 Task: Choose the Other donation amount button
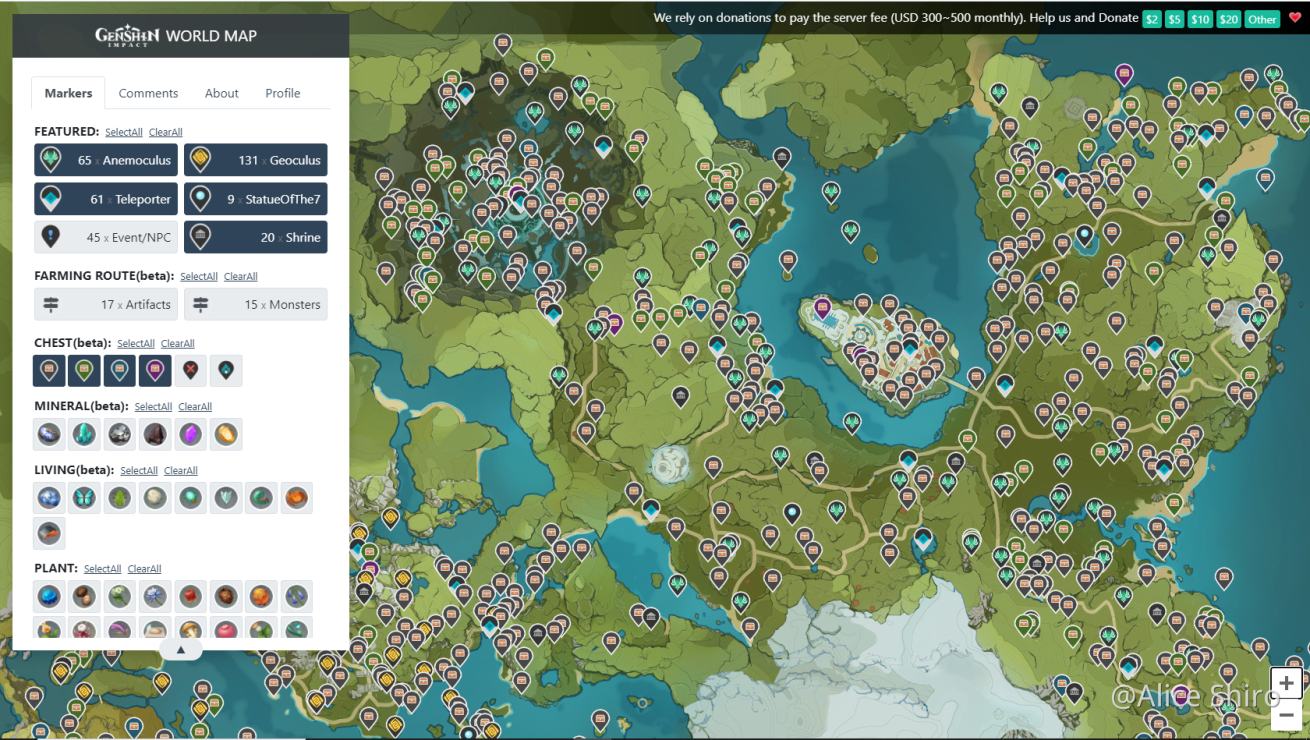pyautogui.click(x=1263, y=19)
